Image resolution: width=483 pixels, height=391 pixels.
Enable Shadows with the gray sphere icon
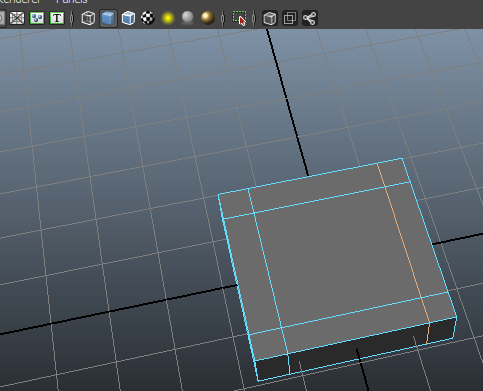188,18
